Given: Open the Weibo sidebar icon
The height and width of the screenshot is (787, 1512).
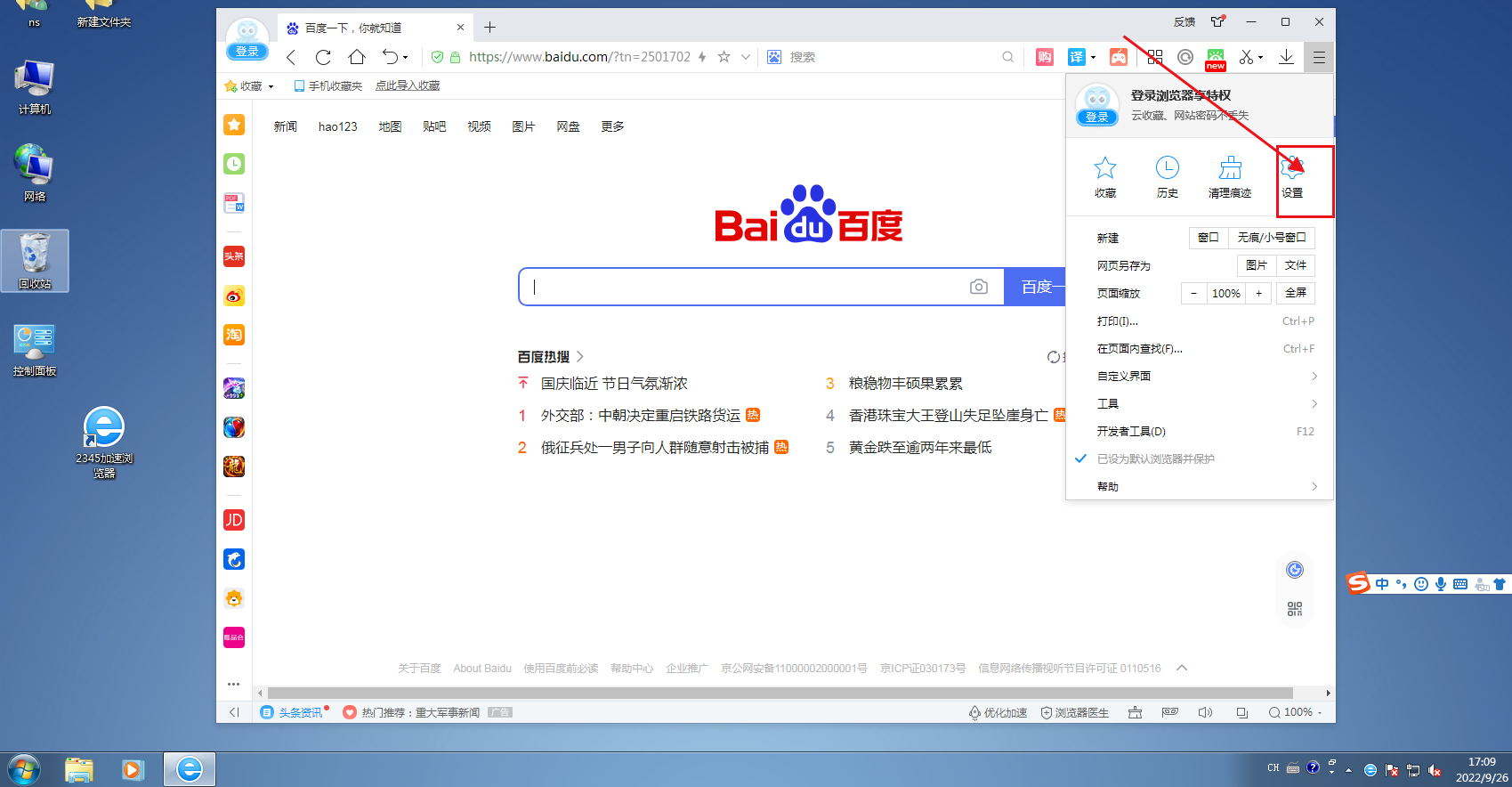Looking at the screenshot, I should click(x=234, y=296).
